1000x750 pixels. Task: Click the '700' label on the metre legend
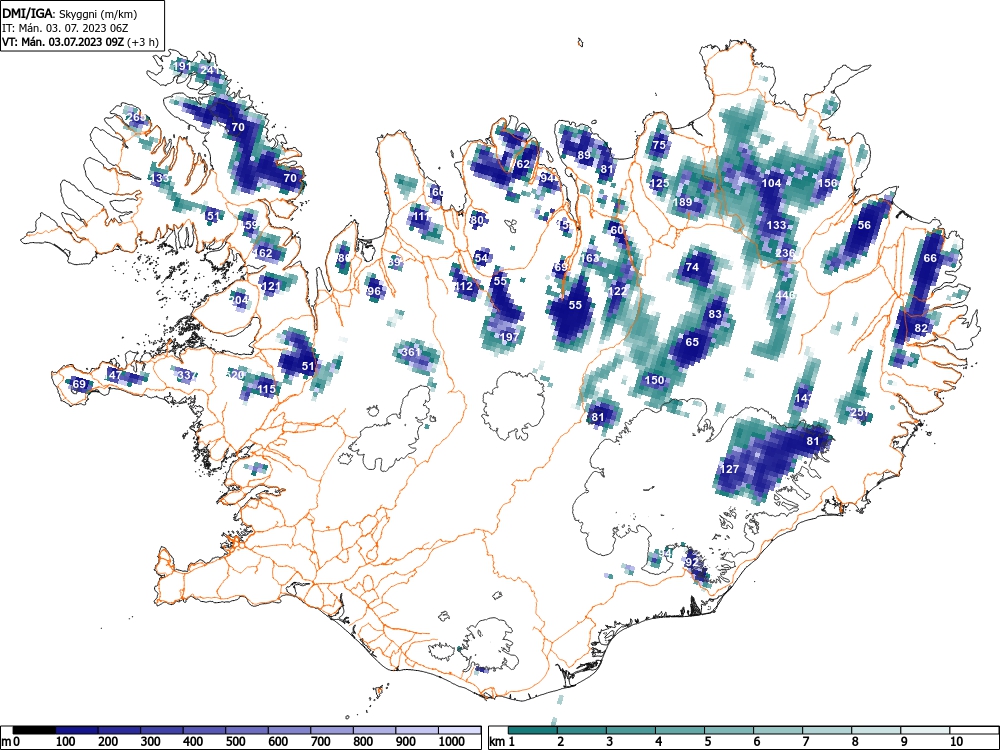click(x=321, y=742)
